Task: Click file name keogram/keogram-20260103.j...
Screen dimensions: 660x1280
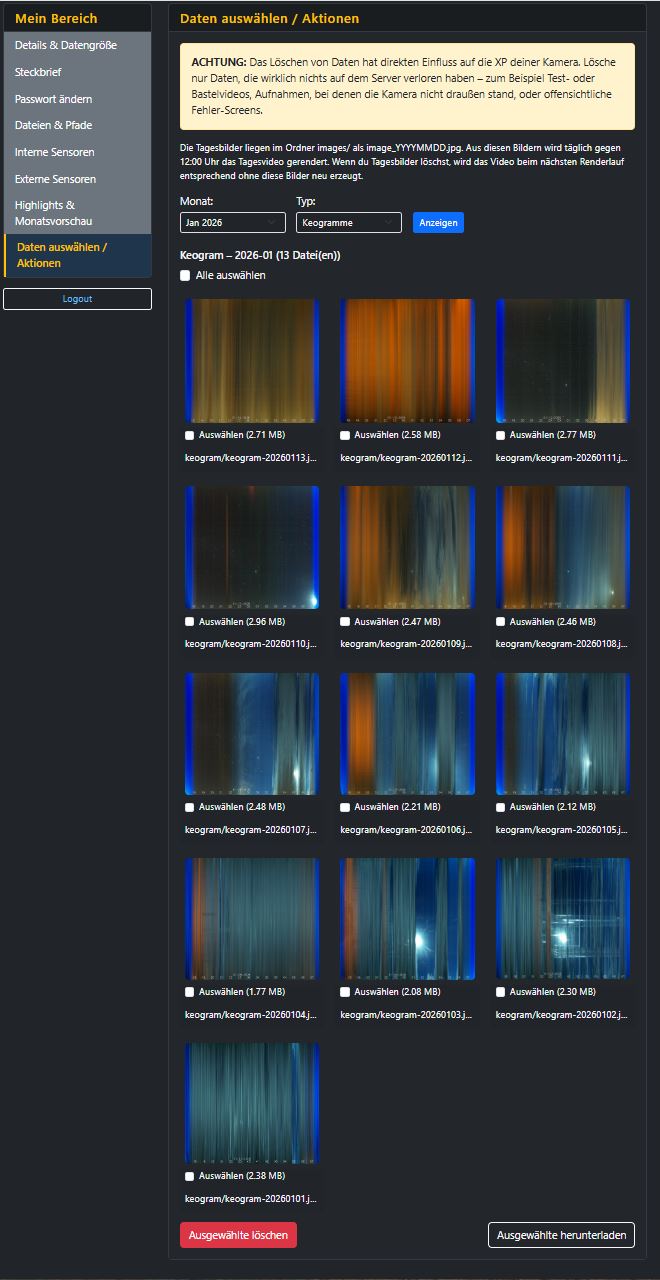Action: (x=406, y=1014)
